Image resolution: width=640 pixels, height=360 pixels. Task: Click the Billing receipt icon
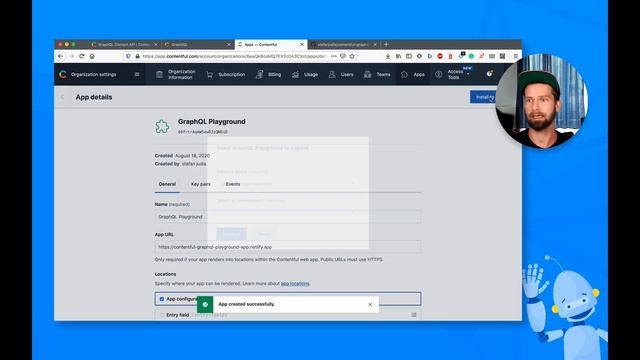(260, 74)
